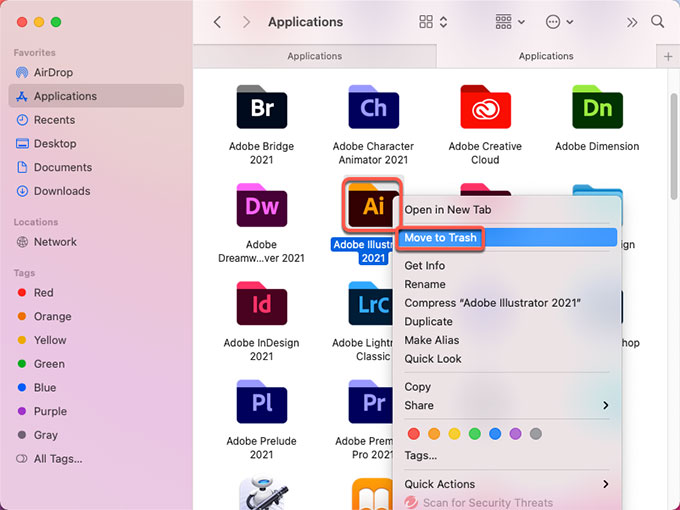Select Applications in the sidebar
680x510 pixels.
coord(96,96)
